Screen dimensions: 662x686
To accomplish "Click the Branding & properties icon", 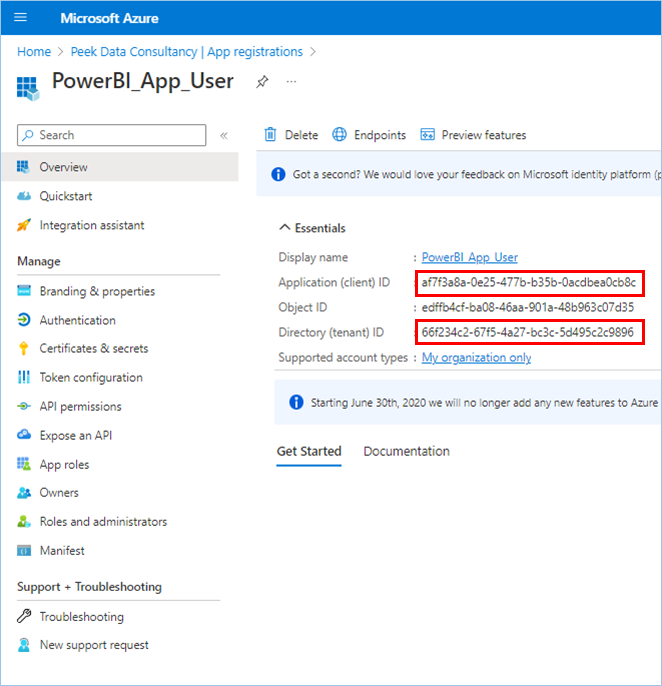I will point(24,290).
